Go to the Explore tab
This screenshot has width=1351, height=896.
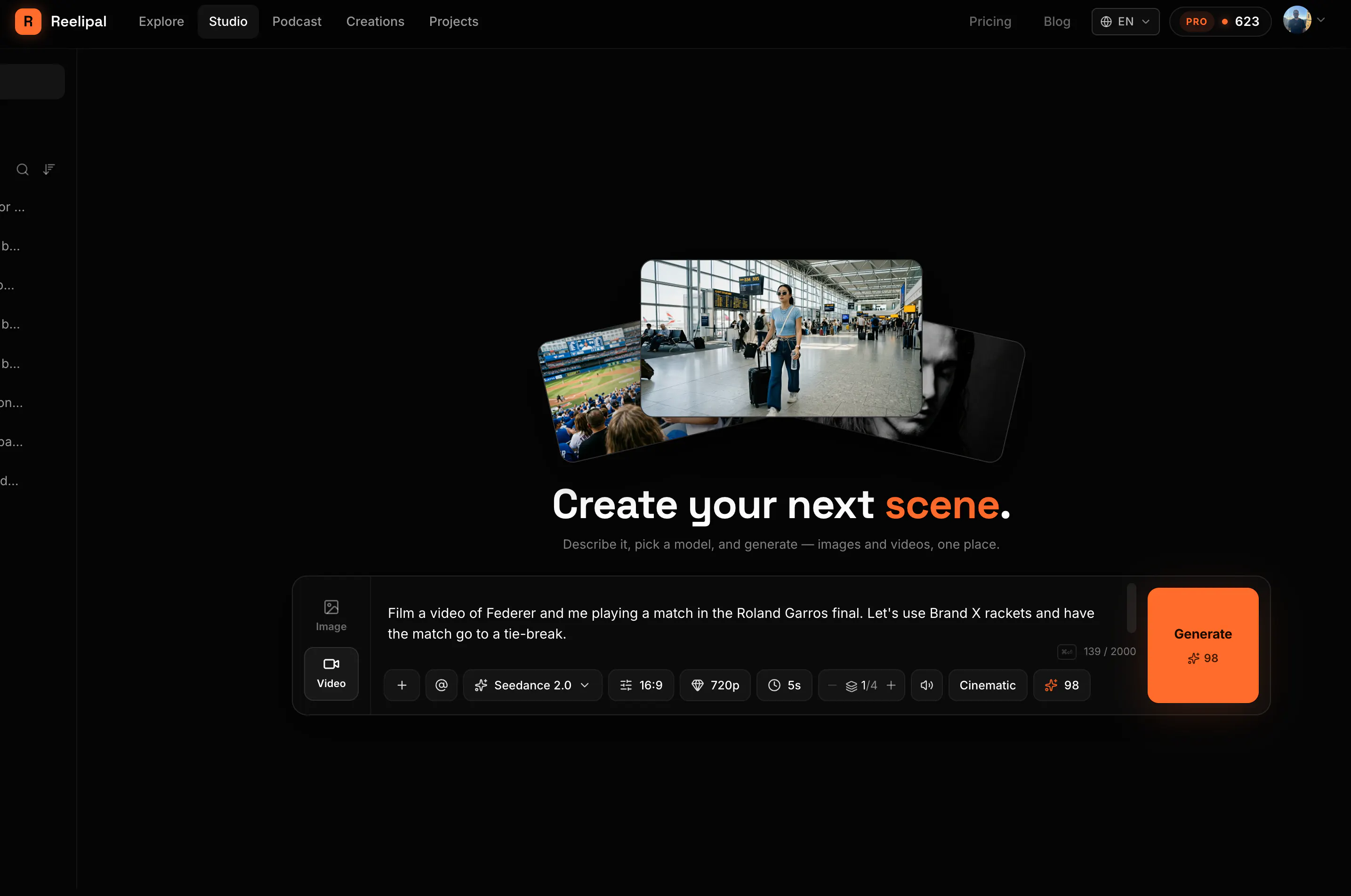(161, 22)
